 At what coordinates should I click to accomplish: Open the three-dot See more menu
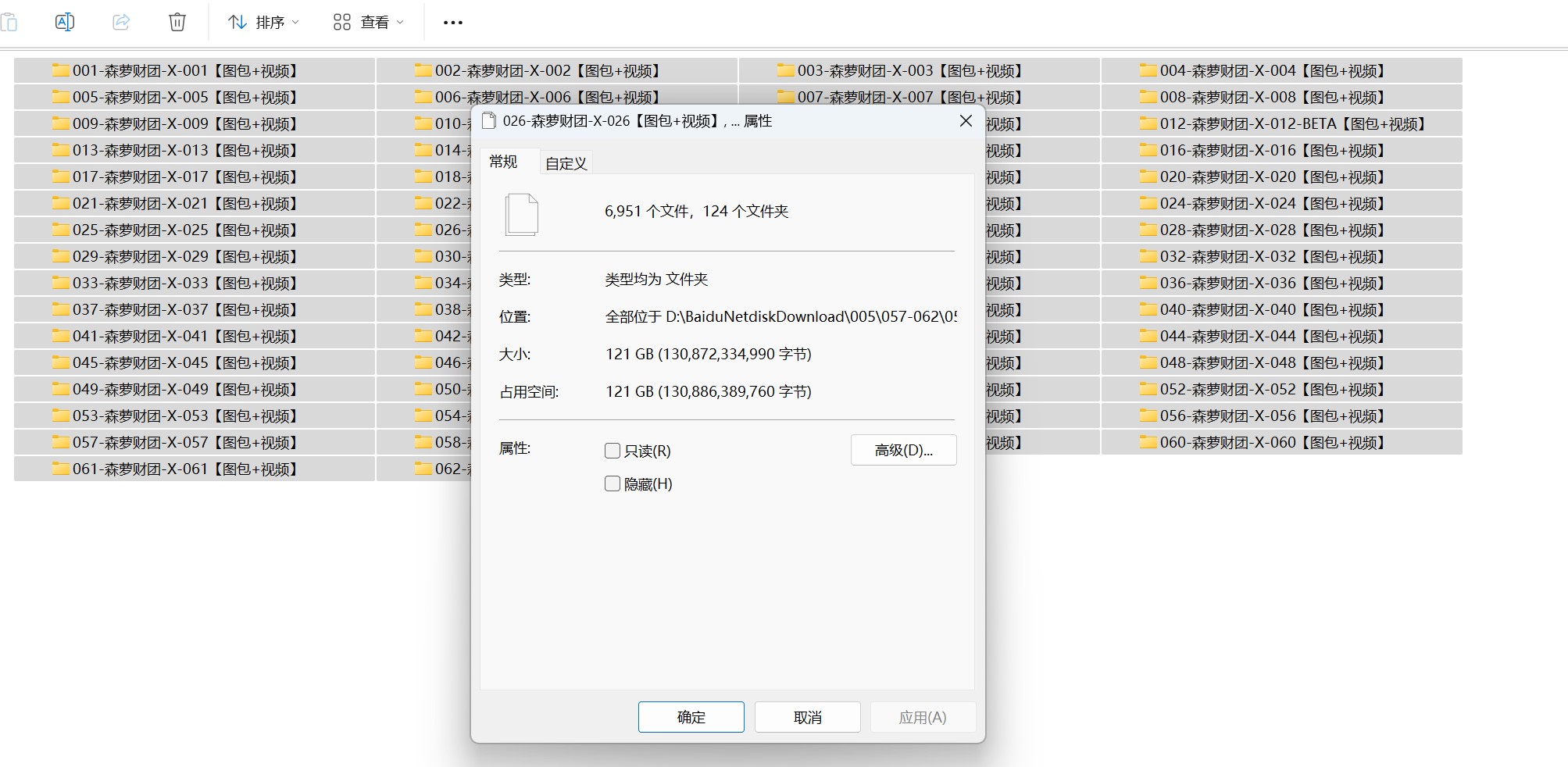coord(452,23)
